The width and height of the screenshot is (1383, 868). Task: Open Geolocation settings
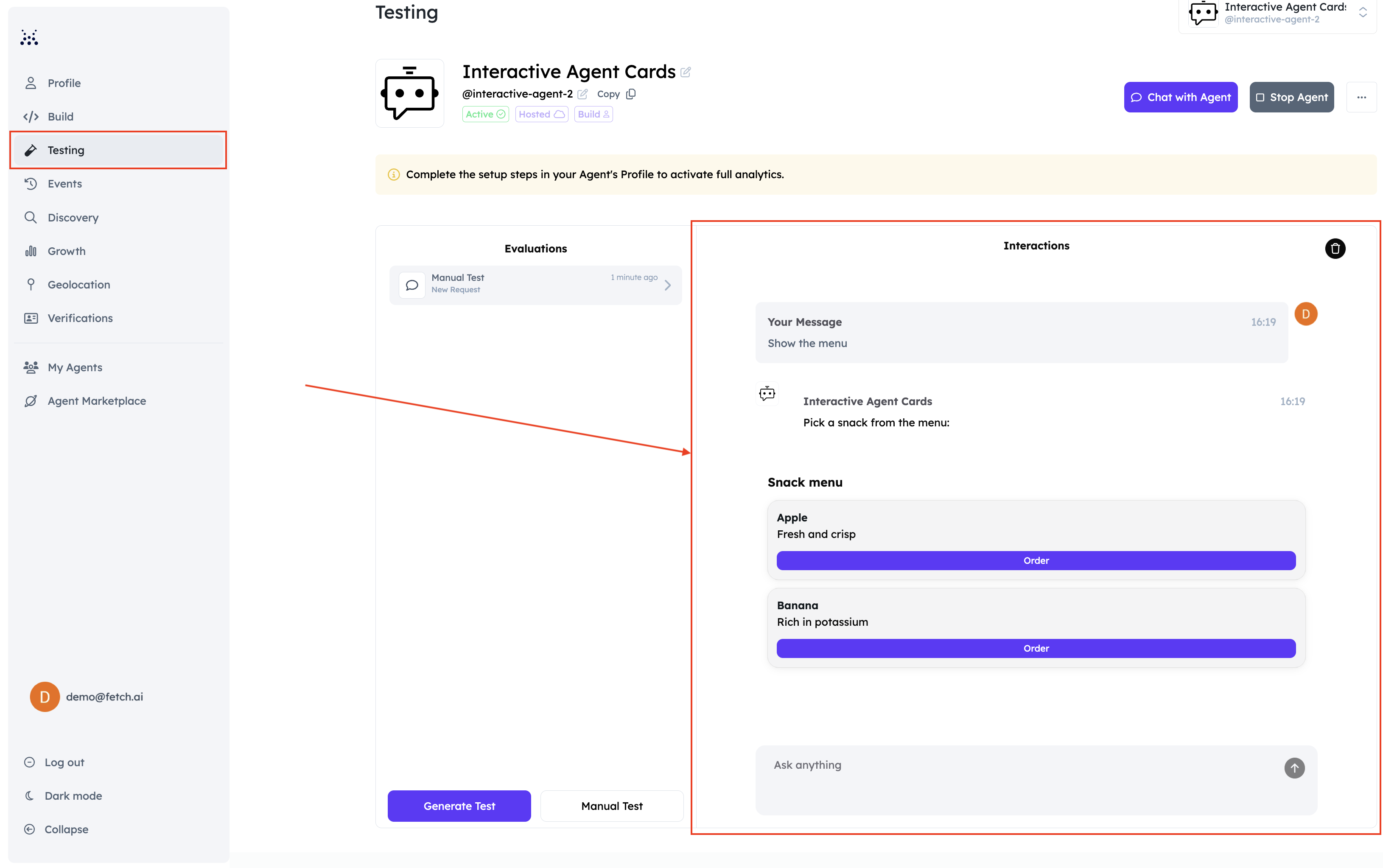click(x=118, y=284)
